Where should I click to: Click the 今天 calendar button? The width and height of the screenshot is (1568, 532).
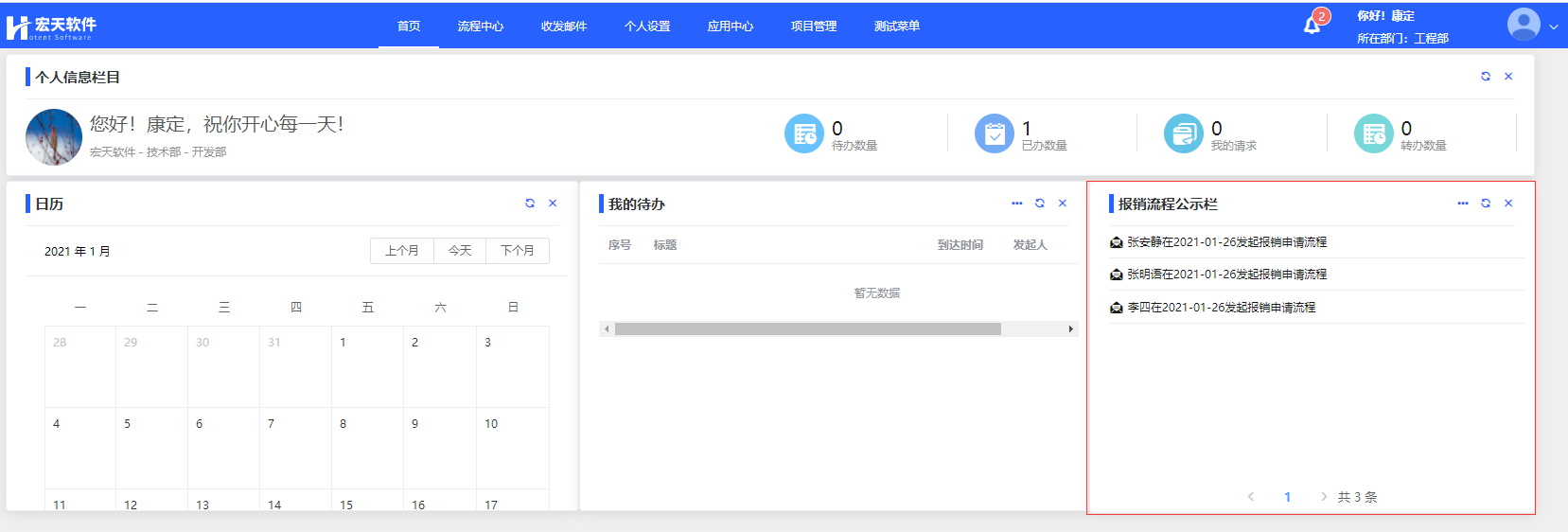pos(460,251)
